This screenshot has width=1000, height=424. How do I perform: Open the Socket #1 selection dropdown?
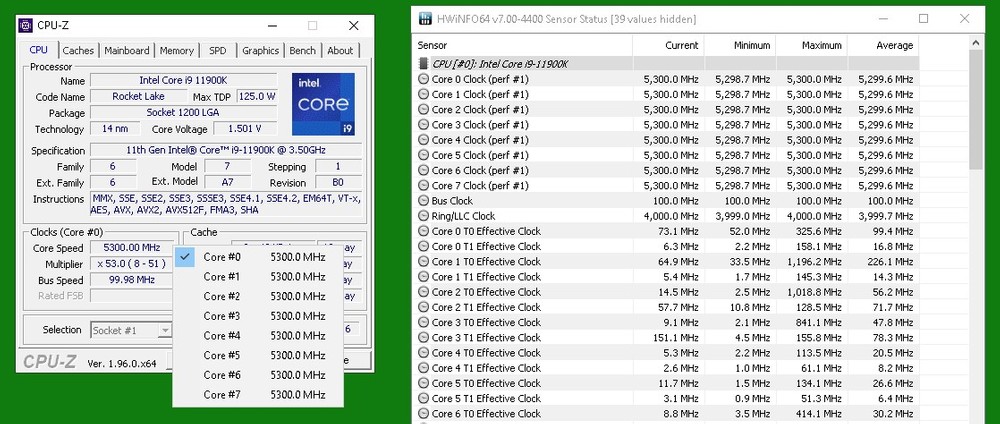pos(131,330)
